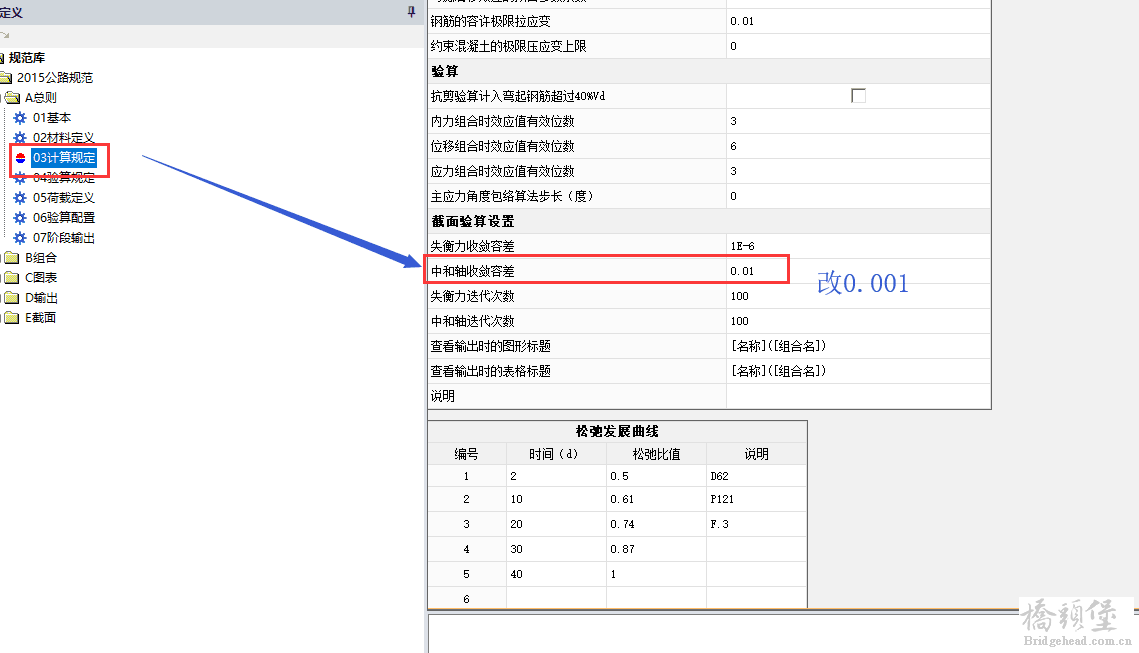This screenshot has width=1139, height=653.
Task: Click ratio cell 0.5 in row 1
Action: pos(657,476)
